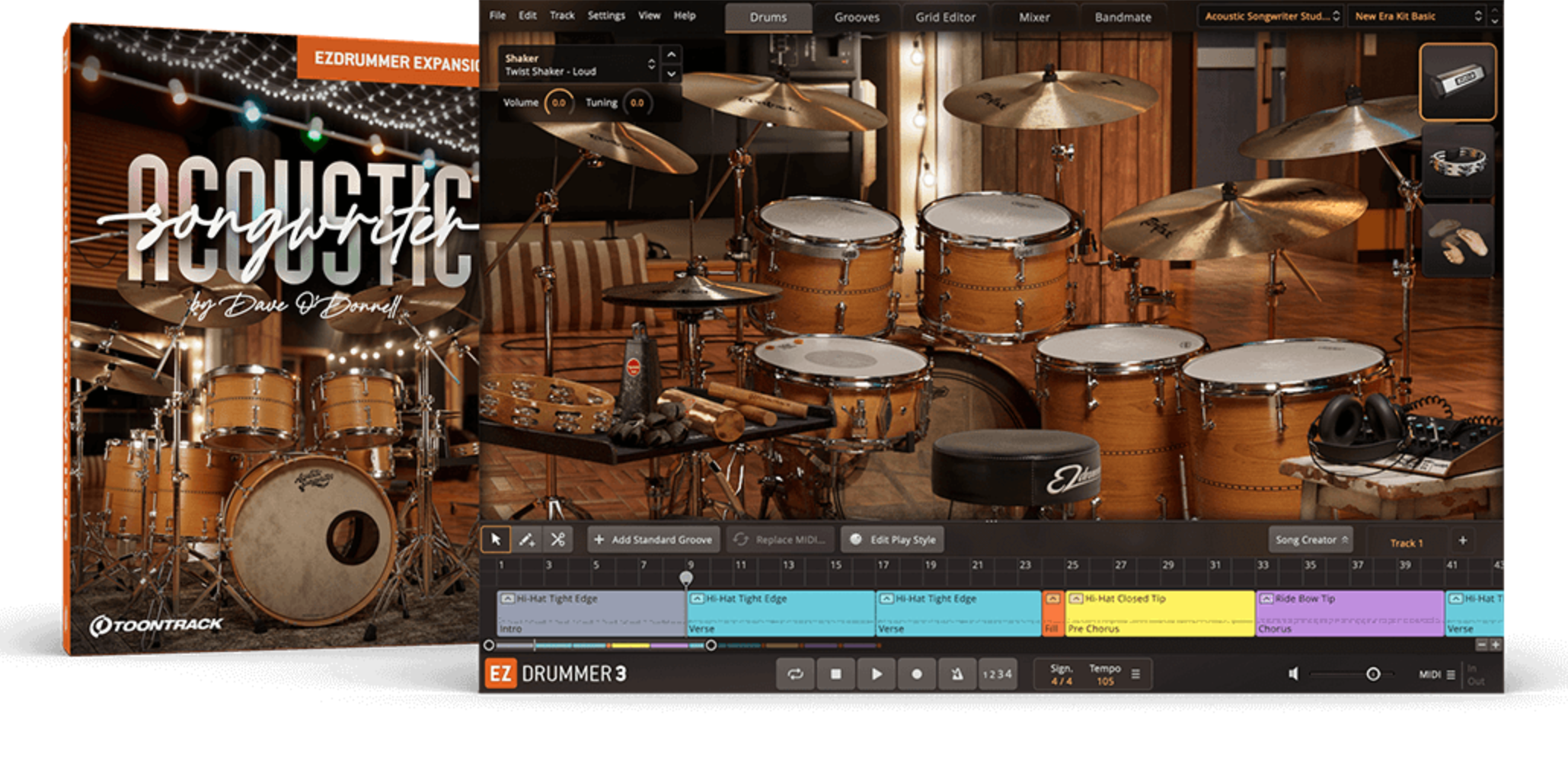1568x764 pixels.
Task: Stop playback
Action: (836, 674)
